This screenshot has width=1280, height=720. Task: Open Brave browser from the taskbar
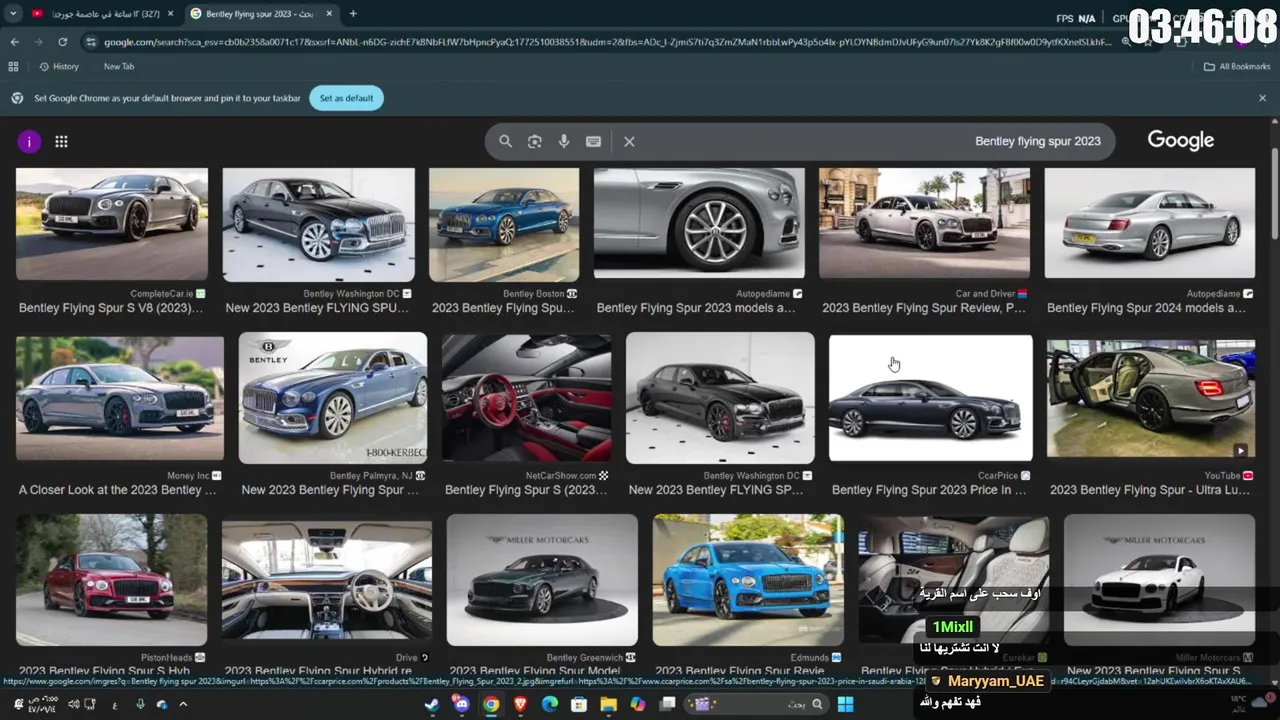point(520,704)
